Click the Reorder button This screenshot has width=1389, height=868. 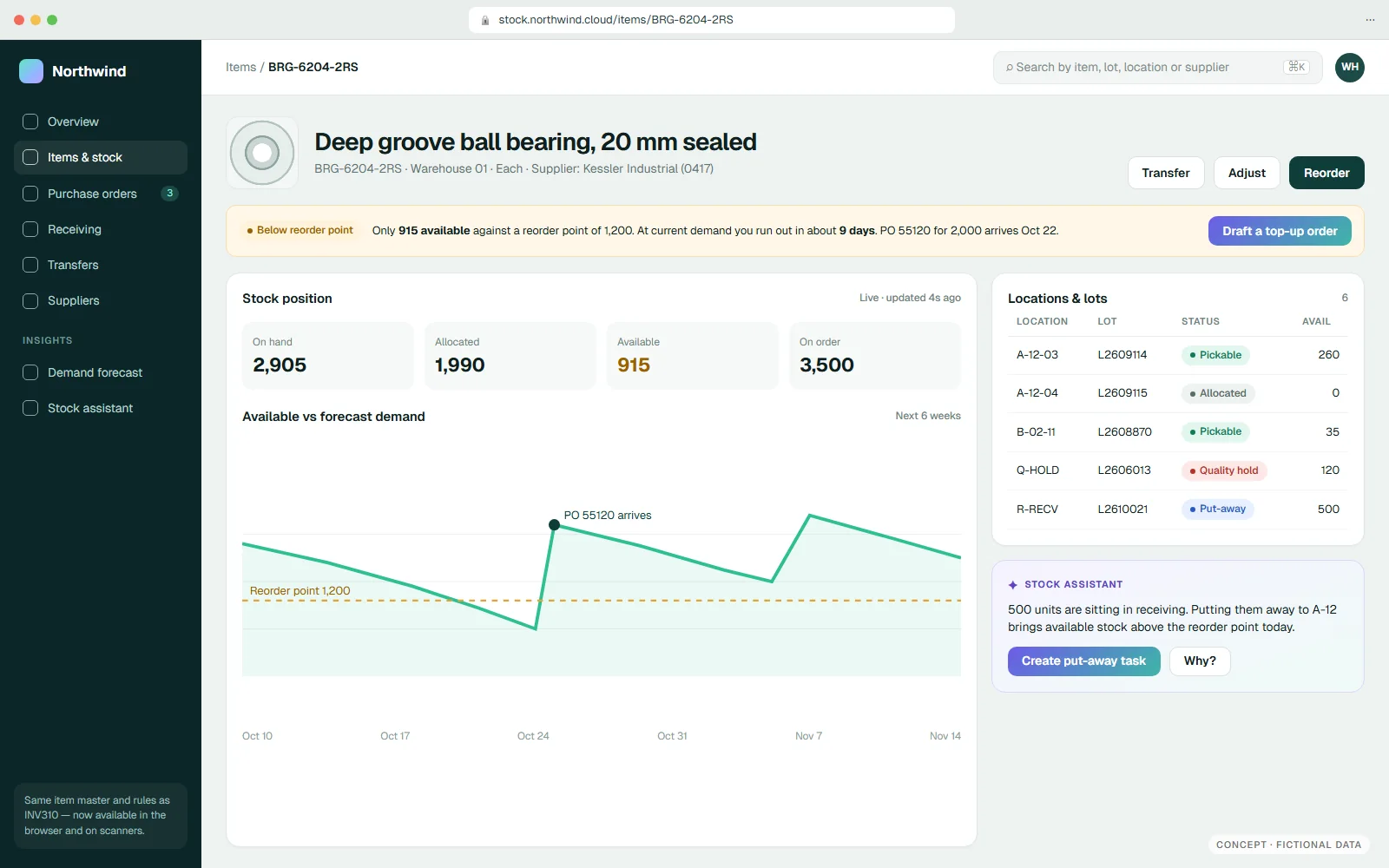coord(1326,173)
